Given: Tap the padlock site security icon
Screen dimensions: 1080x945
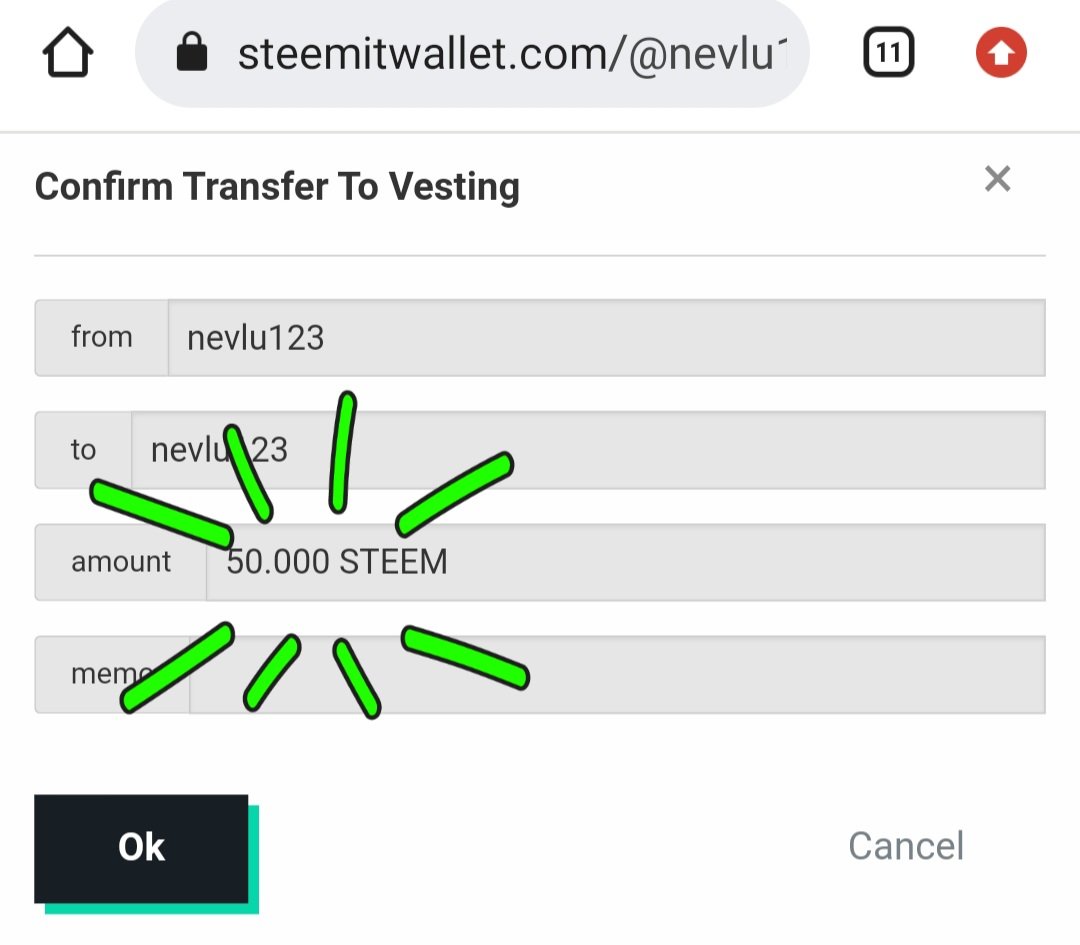Looking at the screenshot, I should [191, 52].
